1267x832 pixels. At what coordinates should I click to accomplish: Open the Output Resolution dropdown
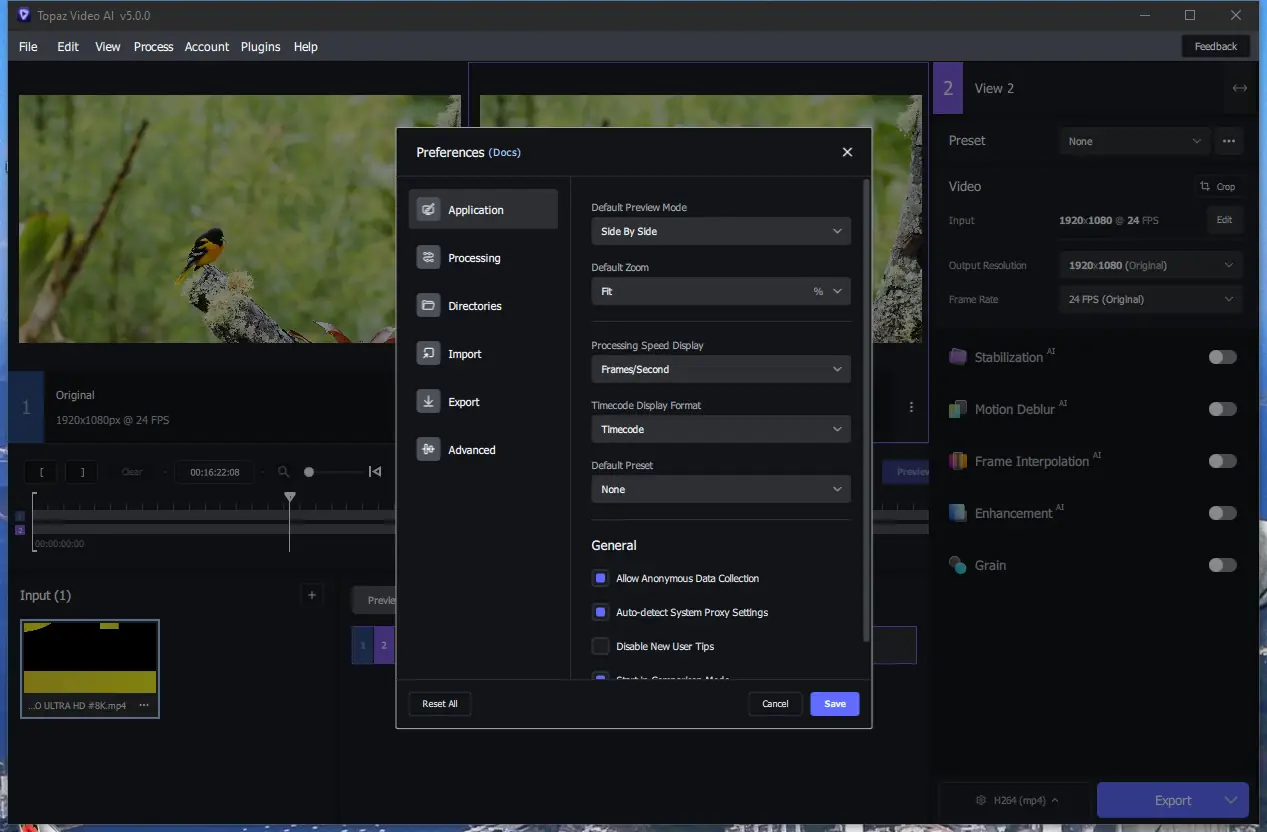pyautogui.click(x=1151, y=265)
